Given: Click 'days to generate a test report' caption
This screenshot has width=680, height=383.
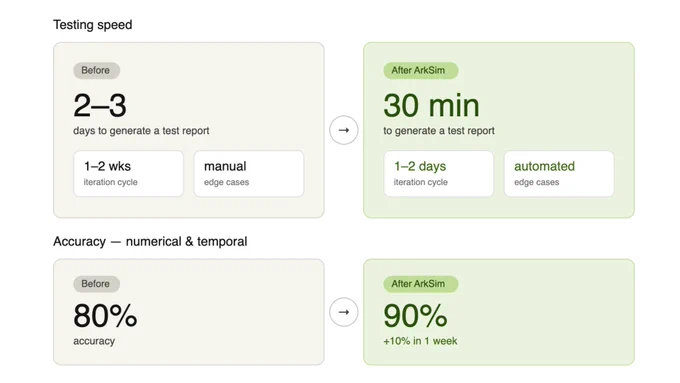Looking at the screenshot, I should coord(141,131).
